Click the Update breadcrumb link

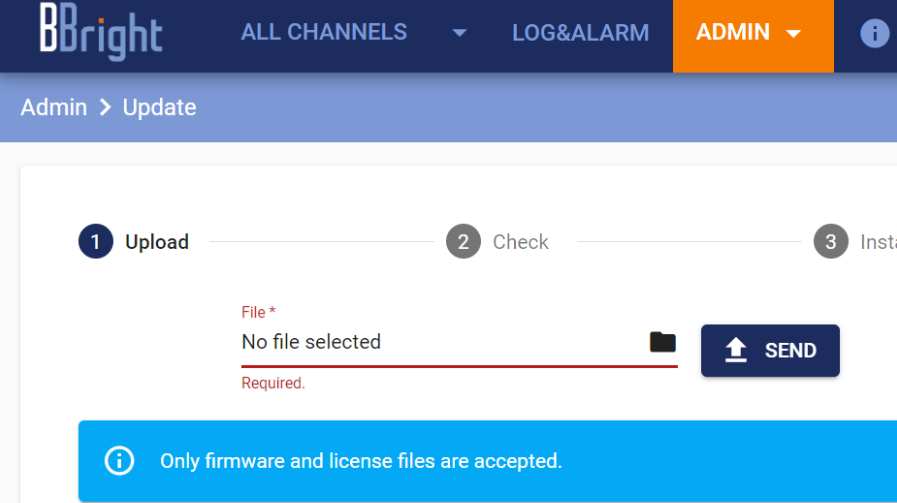point(160,108)
